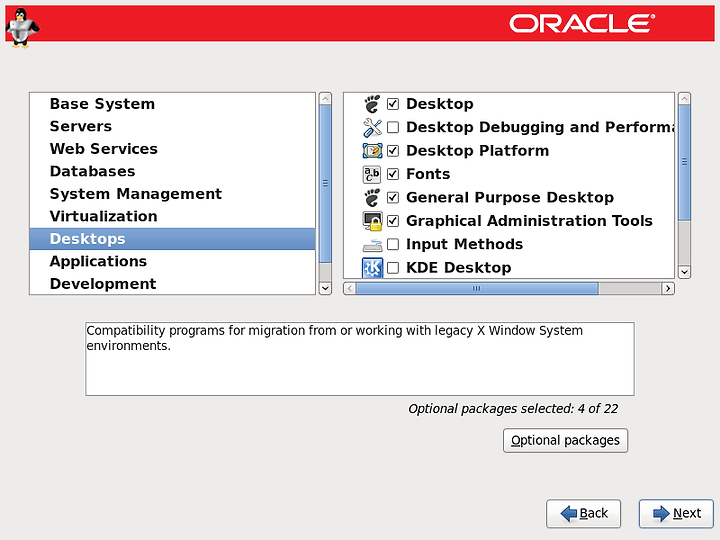720x540 pixels.
Task: Click the General Purpose Desktop foot icon
Action: (372, 197)
